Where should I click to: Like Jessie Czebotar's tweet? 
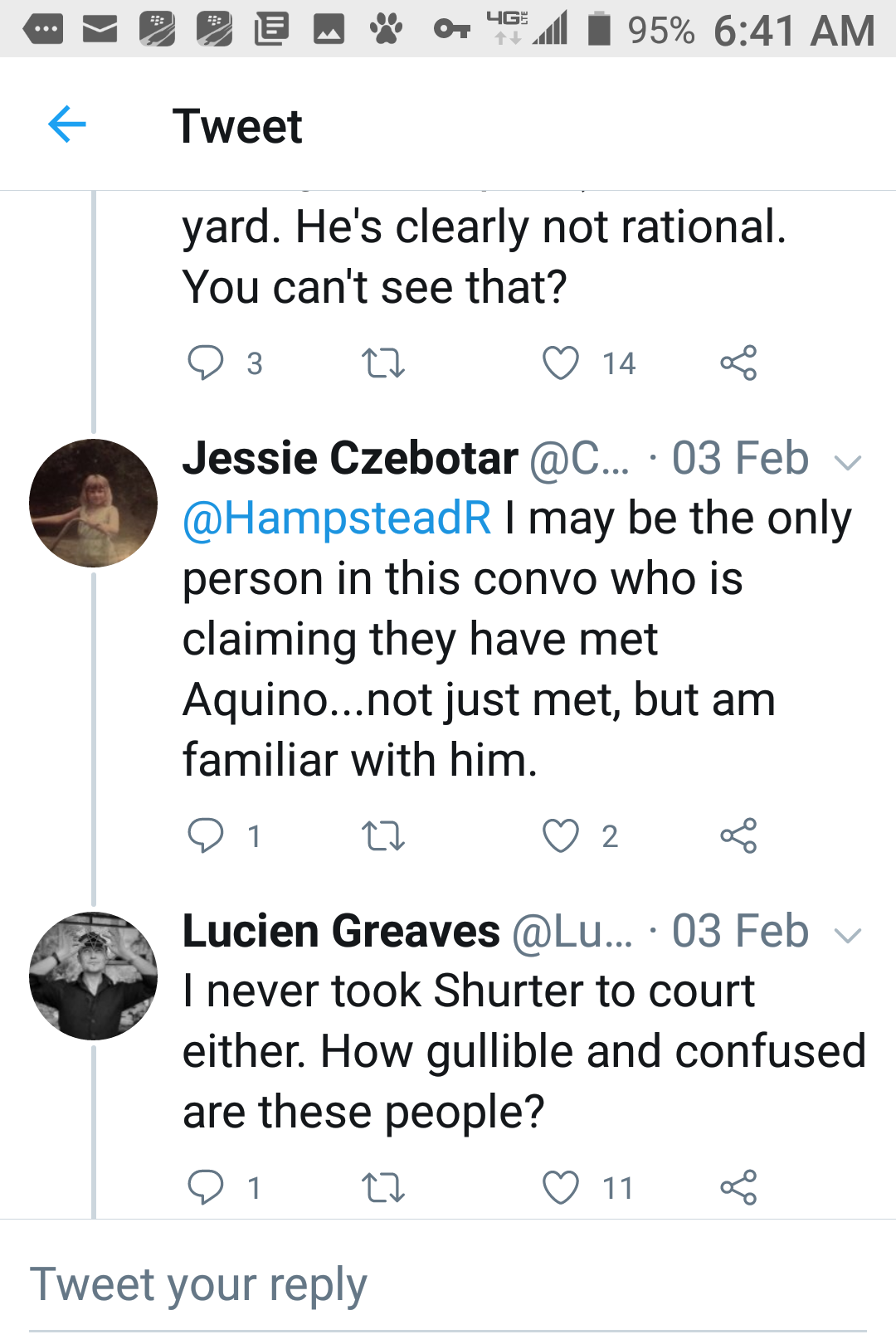tap(560, 835)
